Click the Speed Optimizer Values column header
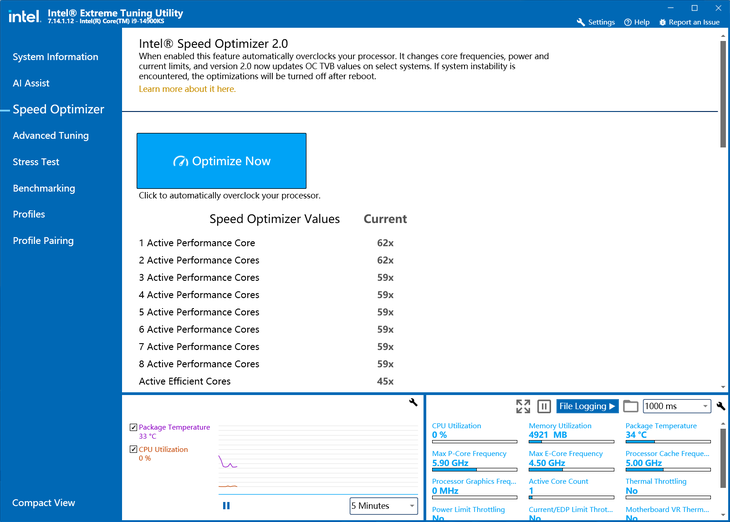730x522 pixels. [x=275, y=219]
